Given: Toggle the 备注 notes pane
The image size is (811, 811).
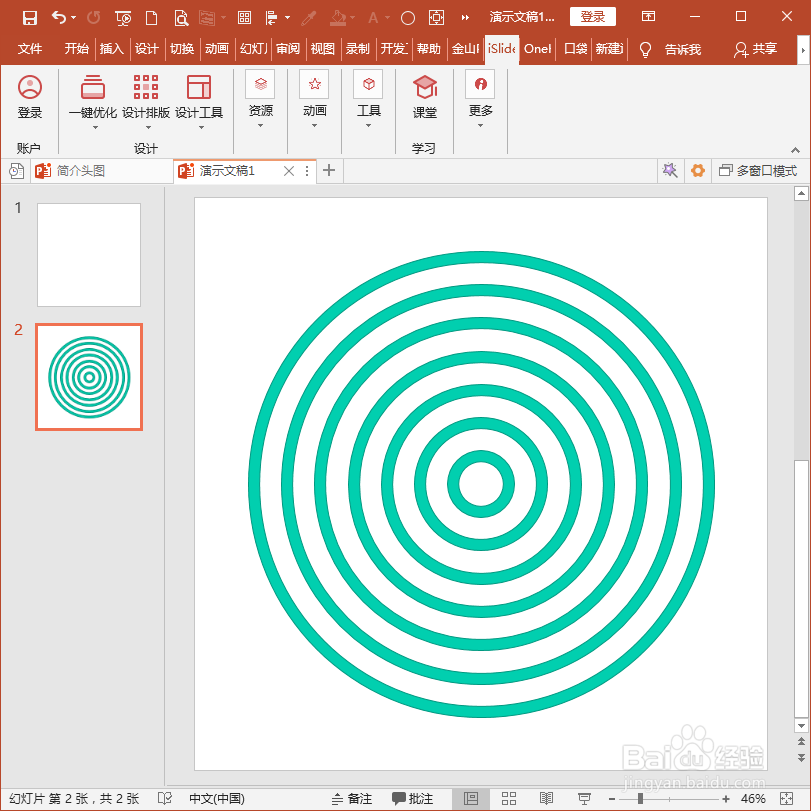Looking at the screenshot, I should click(x=352, y=799).
